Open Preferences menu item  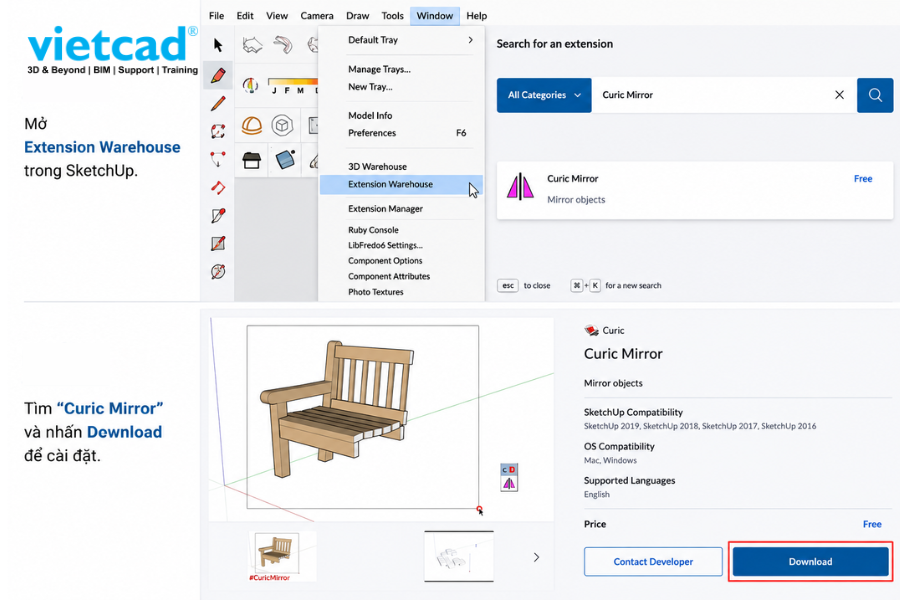click(x=401, y=133)
